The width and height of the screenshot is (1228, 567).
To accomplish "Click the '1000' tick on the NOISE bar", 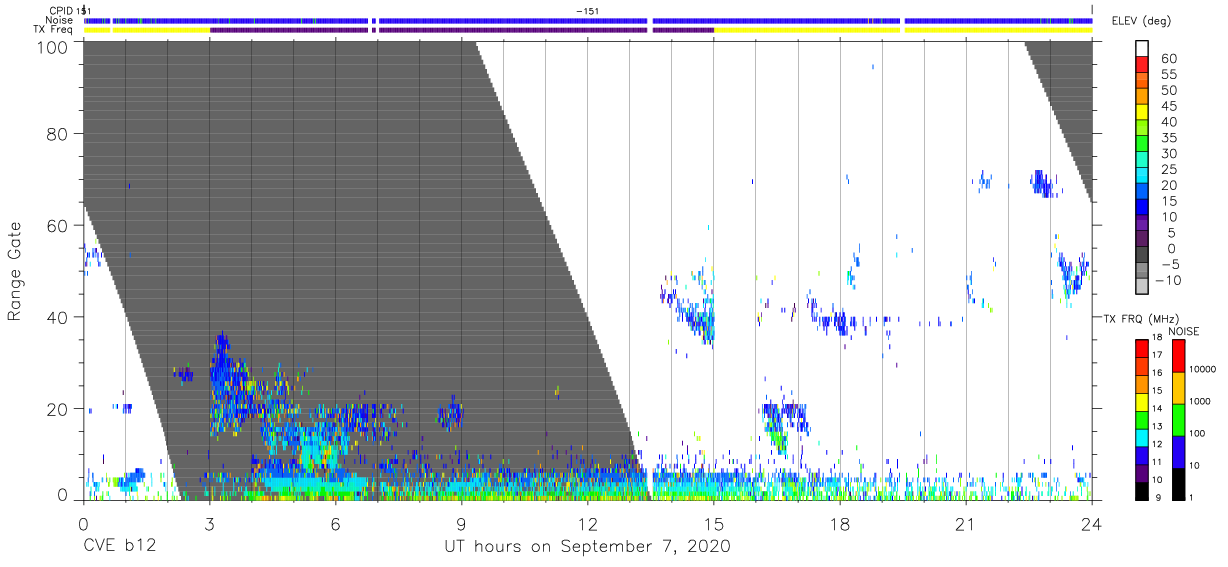I will click(1200, 403).
